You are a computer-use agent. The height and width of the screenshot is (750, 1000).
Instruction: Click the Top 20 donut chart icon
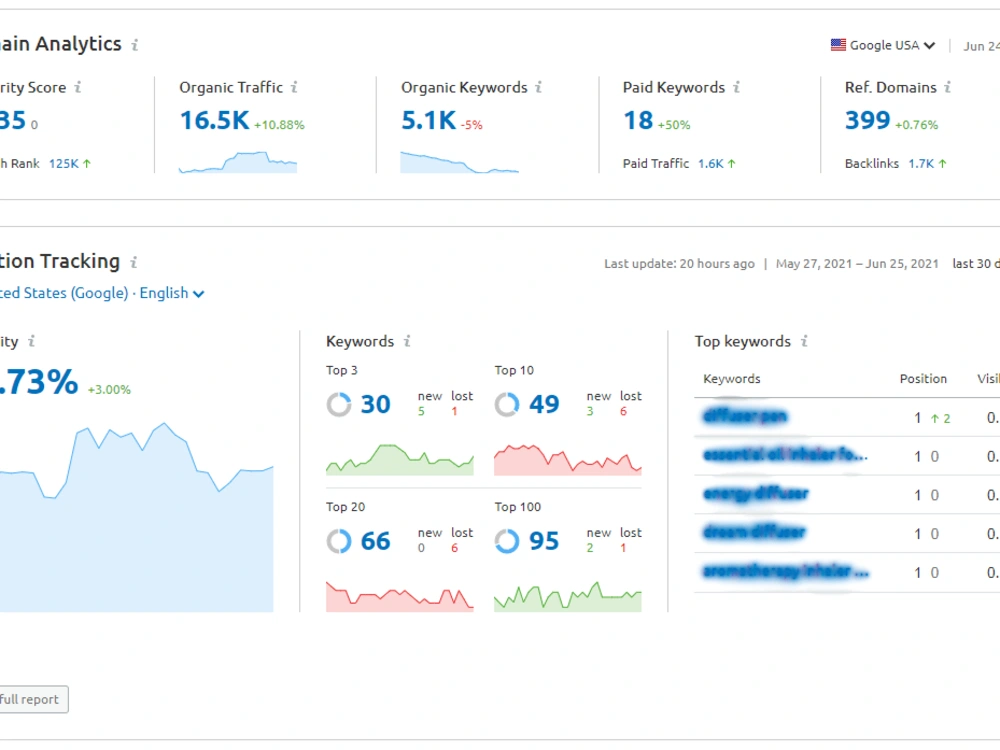[x=339, y=541]
